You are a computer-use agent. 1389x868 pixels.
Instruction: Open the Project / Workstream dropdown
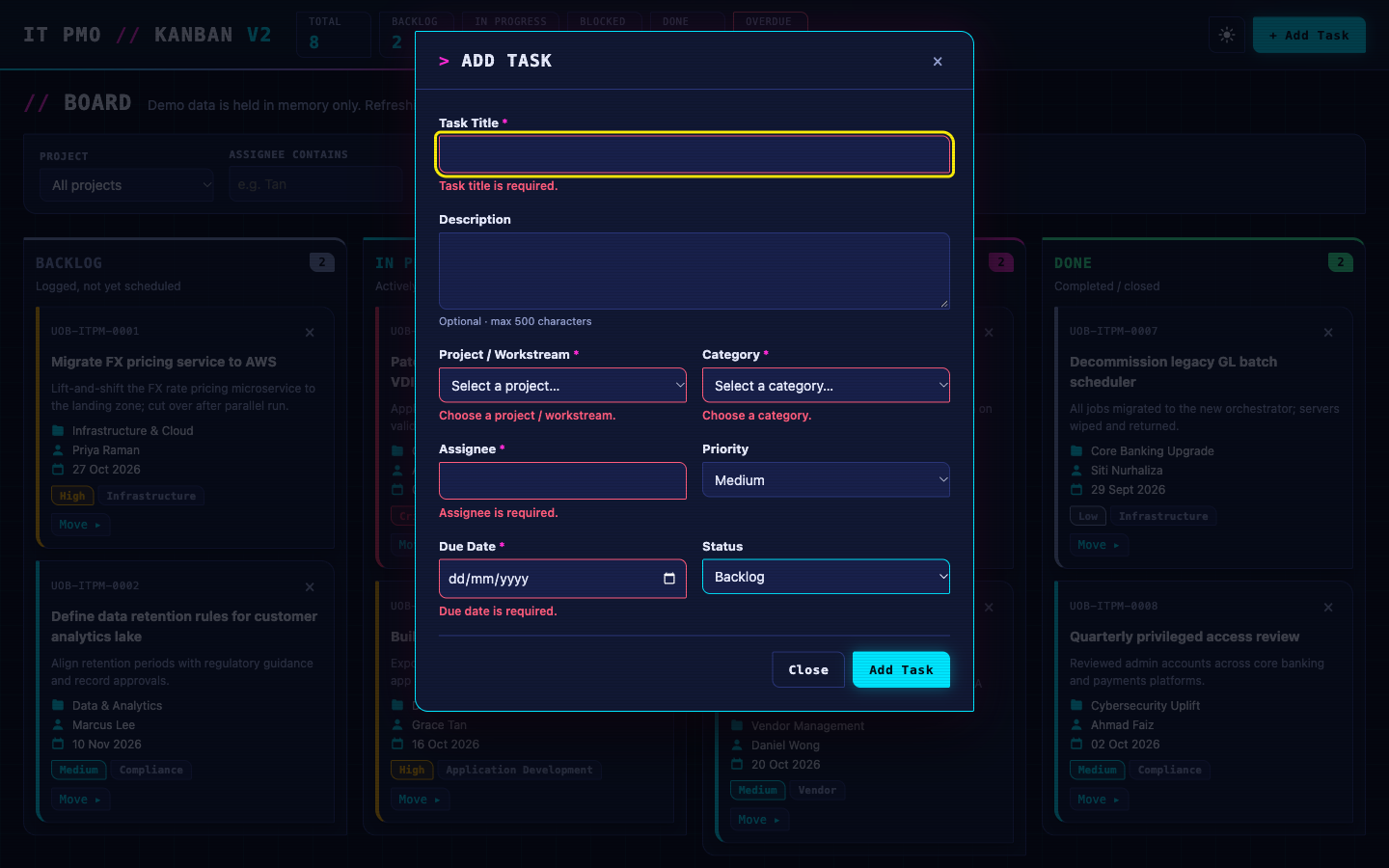pos(562,385)
